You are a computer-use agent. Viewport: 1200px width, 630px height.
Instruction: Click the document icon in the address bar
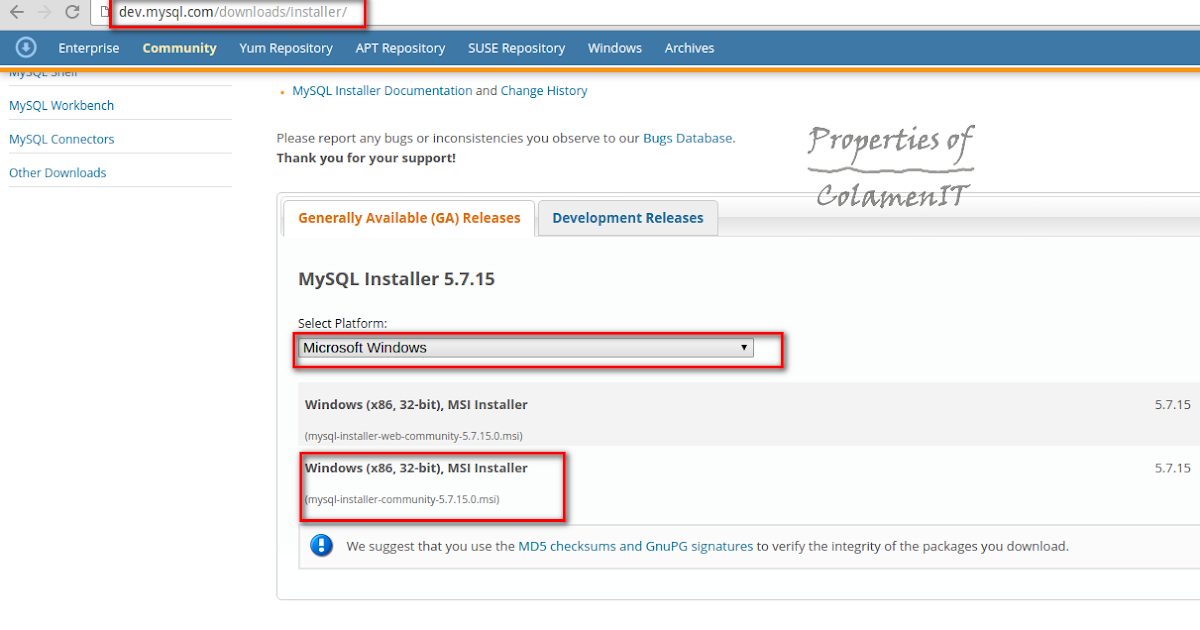pyautogui.click(x=103, y=13)
